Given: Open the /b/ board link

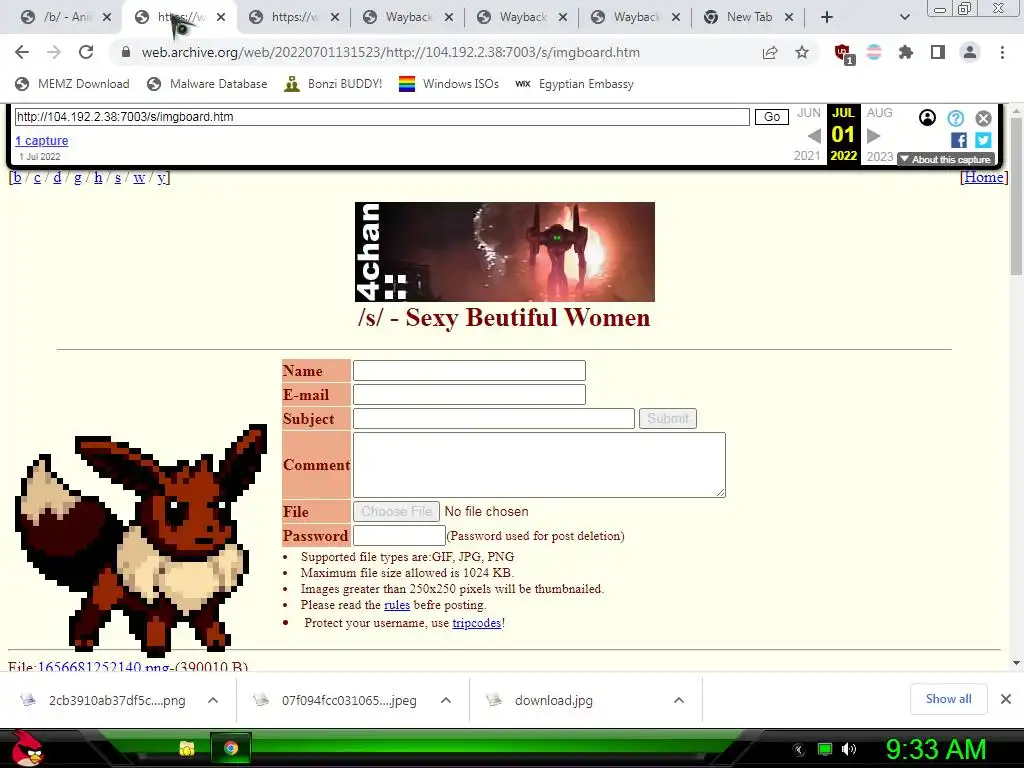Looking at the screenshot, I should point(17,177).
